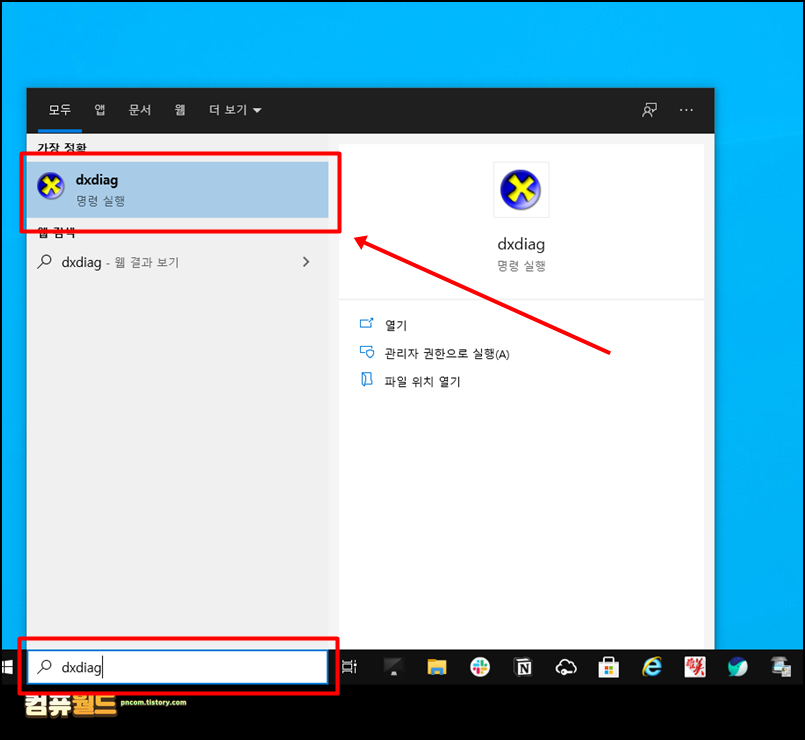Click the magnifier icon next to the dxdiag web result
The height and width of the screenshot is (740, 805).
[45, 261]
